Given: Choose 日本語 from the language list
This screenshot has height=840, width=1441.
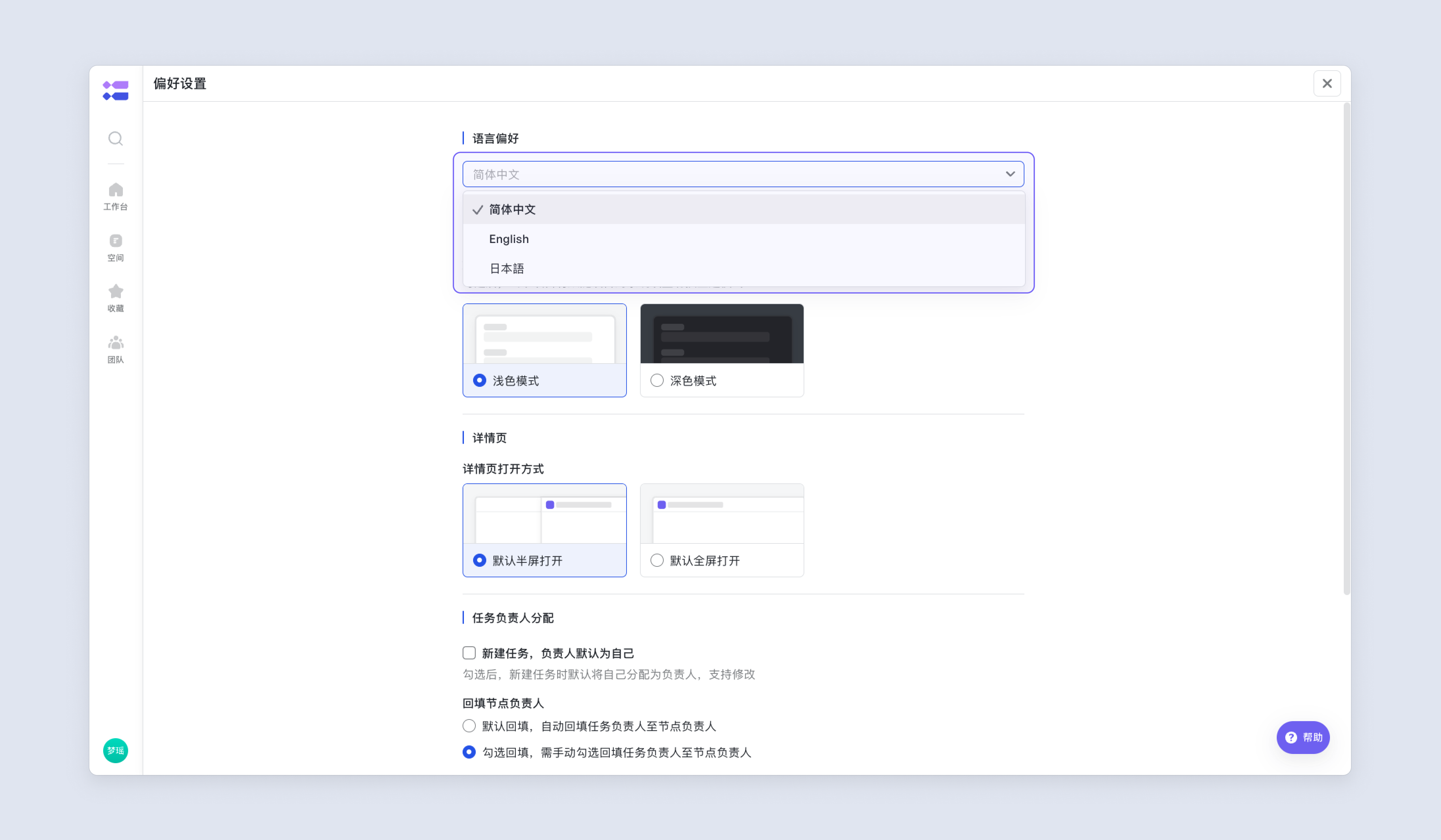Looking at the screenshot, I should [x=743, y=269].
